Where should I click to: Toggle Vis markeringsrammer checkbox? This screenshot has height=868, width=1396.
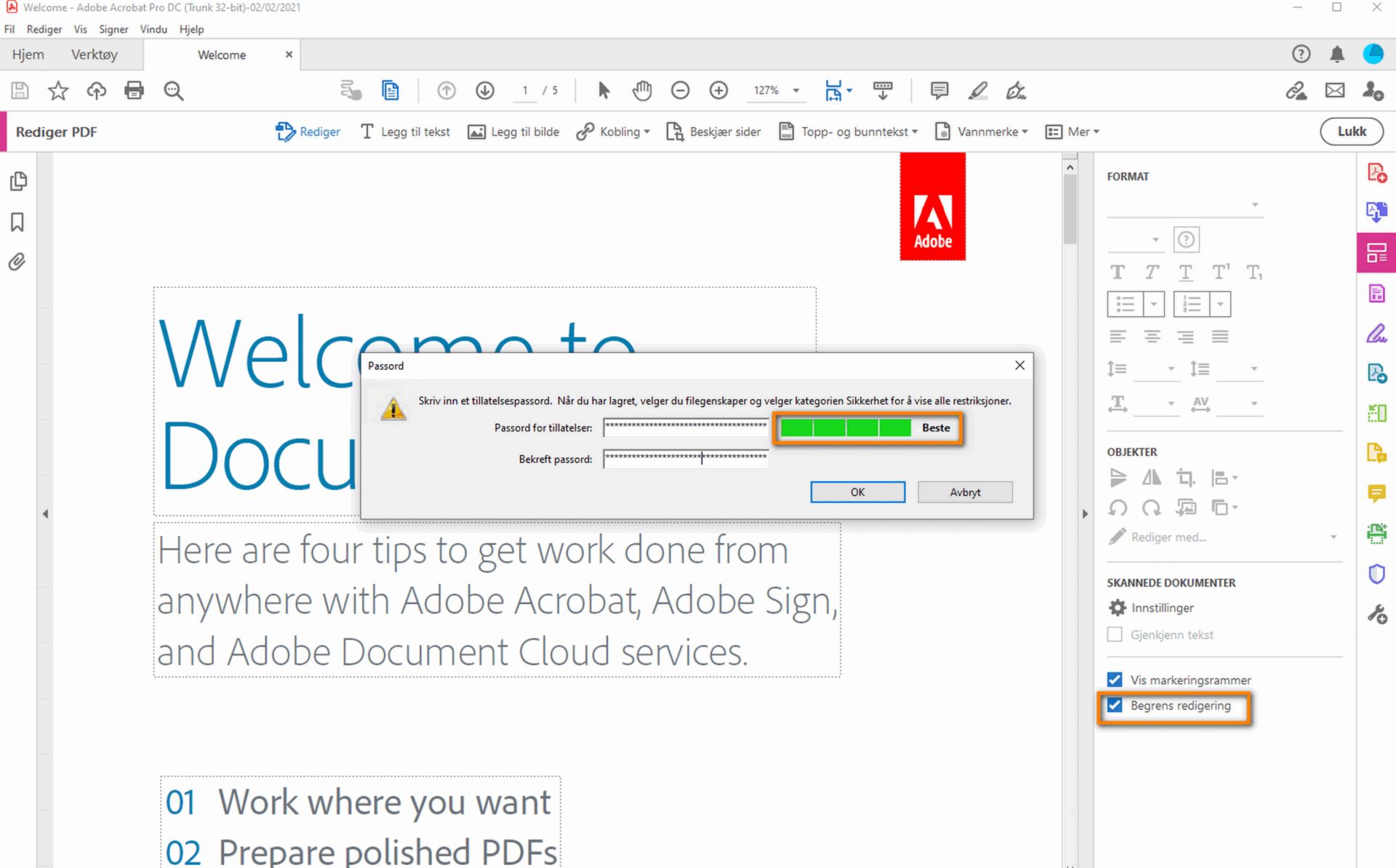pos(1115,680)
